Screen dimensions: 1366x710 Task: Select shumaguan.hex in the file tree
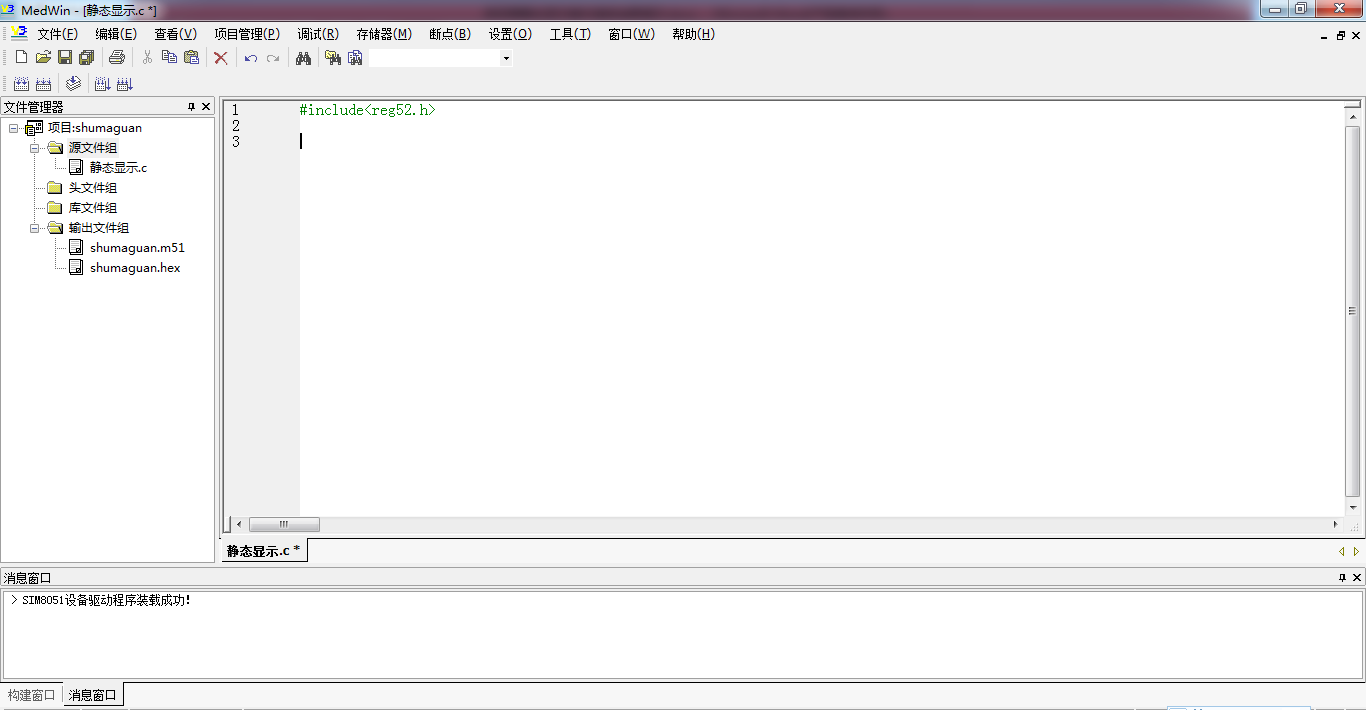point(135,268)
